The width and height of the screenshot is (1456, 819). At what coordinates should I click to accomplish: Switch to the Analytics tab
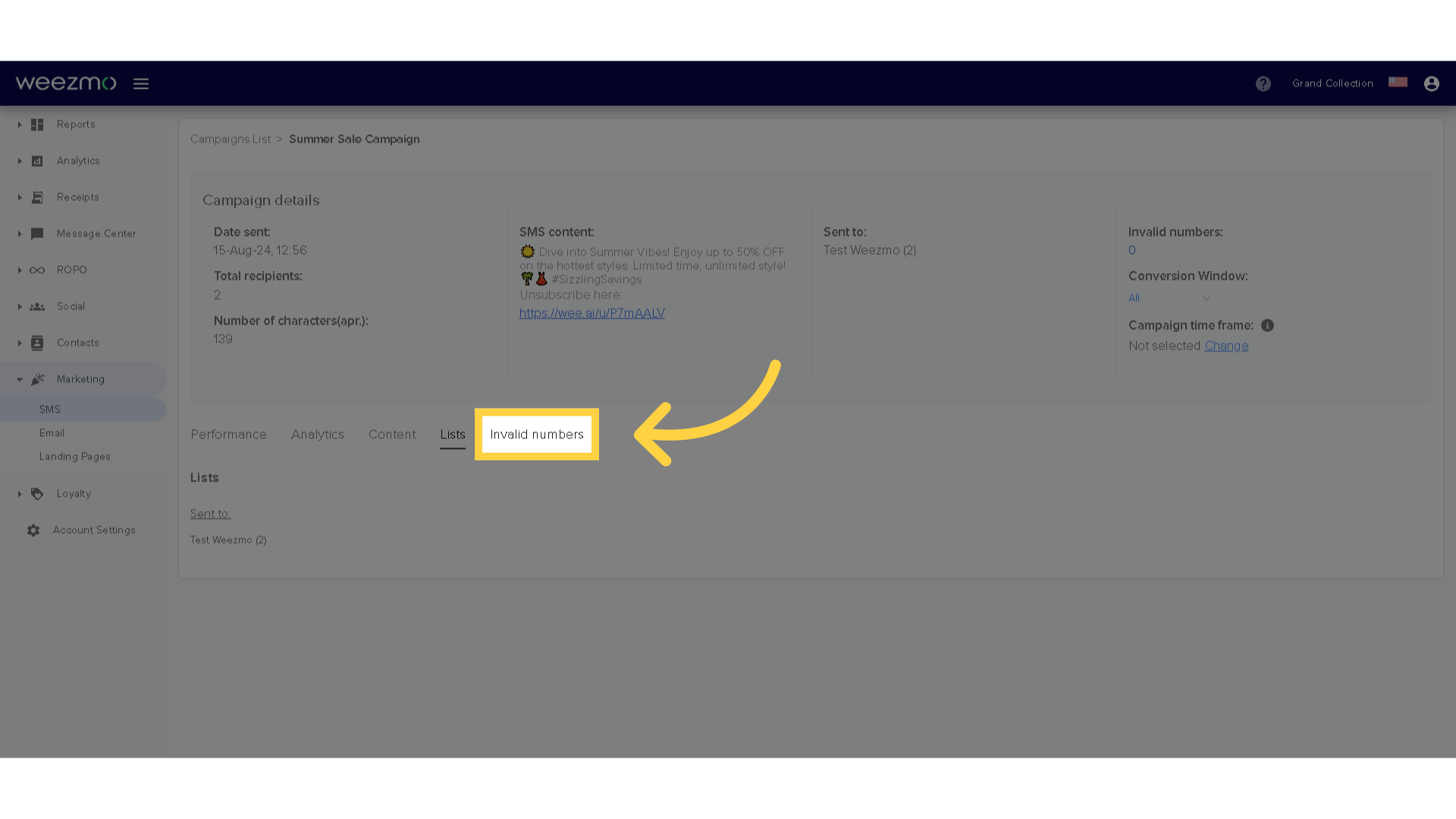tap(318, 435)
